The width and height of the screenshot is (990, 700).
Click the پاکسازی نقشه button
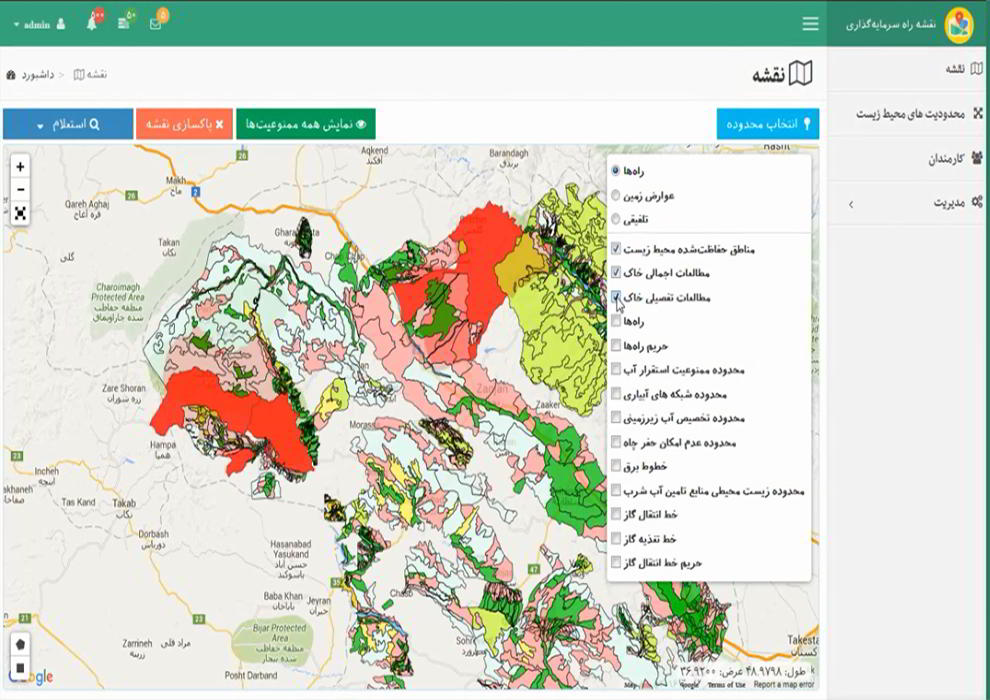click(184, 124)
